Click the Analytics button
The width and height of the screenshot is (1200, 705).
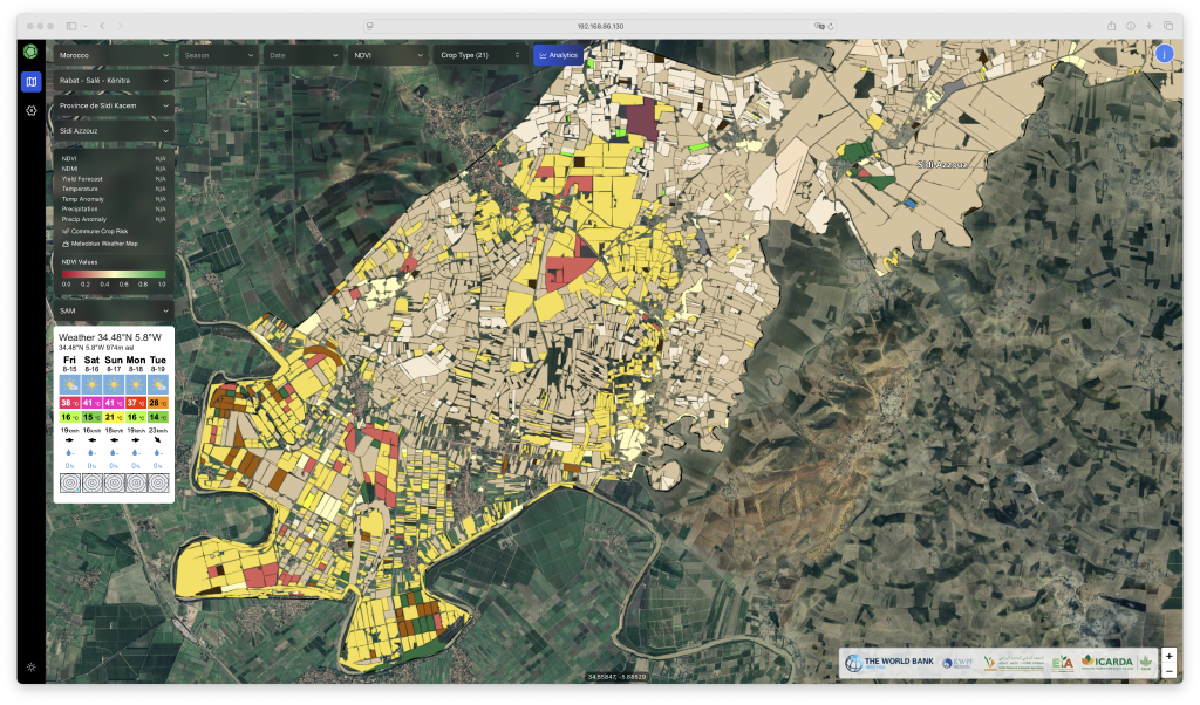pos(558,55)
